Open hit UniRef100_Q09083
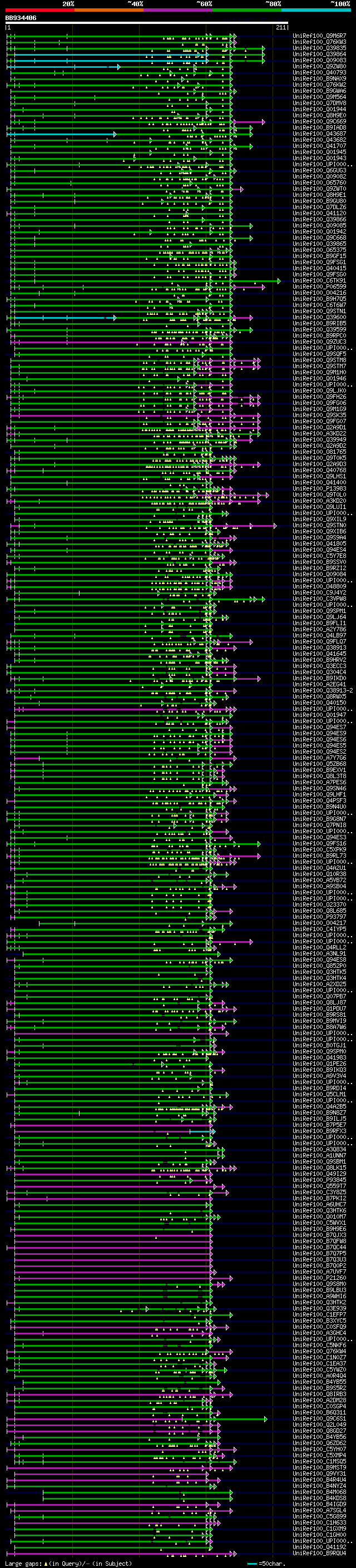Image resolution: width=356 pixels, height=1568 pixels. pyautogui.click(x=319, y=60)
